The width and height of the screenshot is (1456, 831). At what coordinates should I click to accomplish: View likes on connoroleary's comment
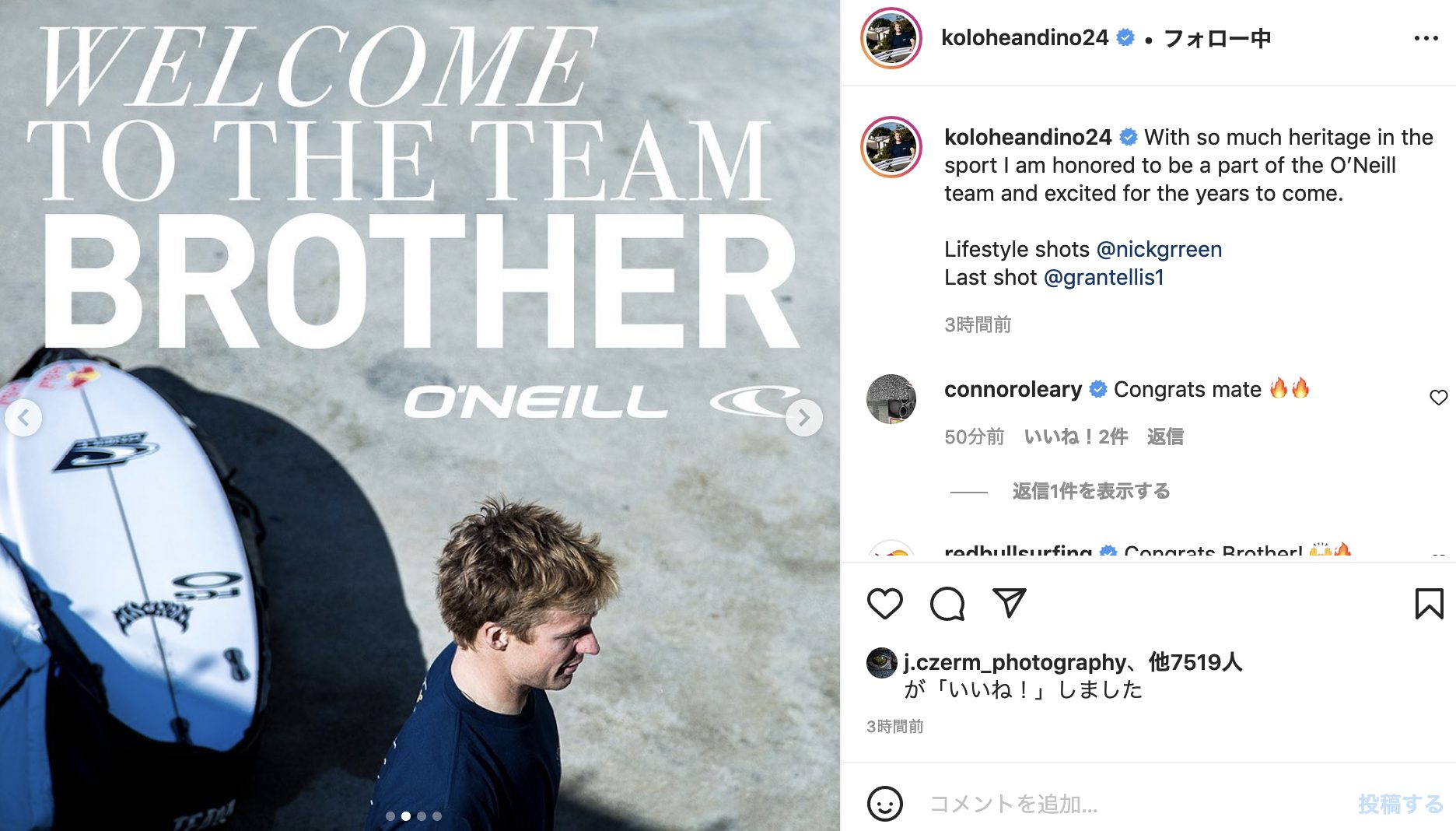coord(1076,437)
